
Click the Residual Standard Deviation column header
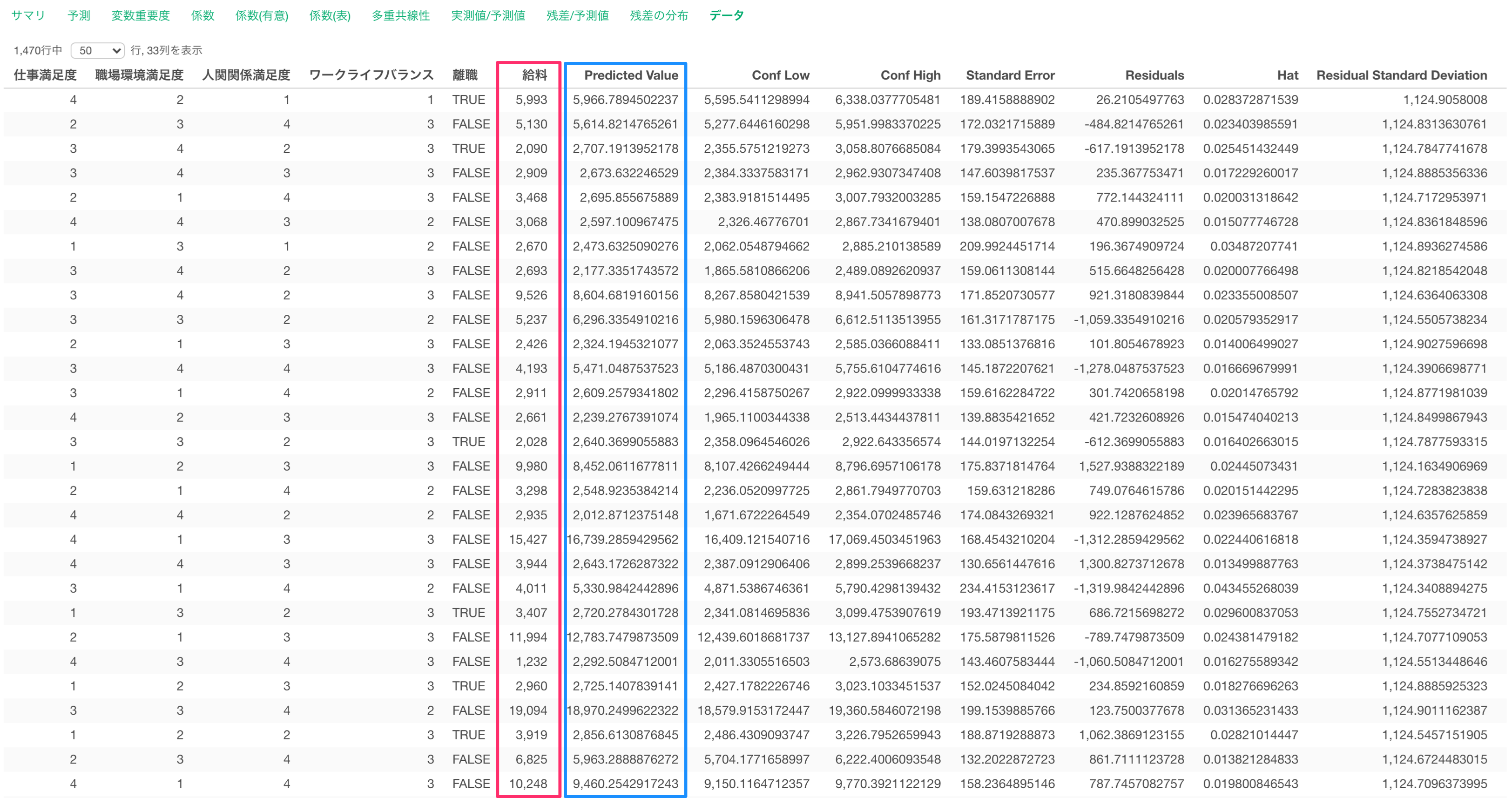point(1402,75)
